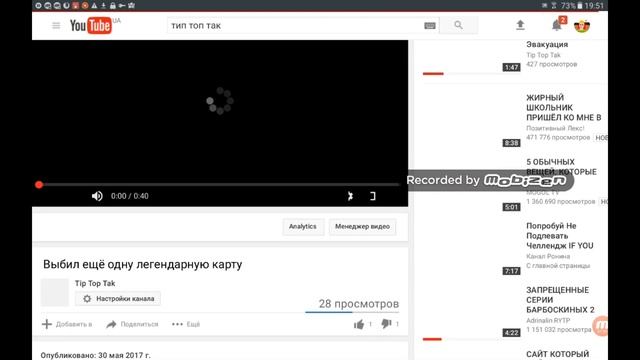Open suggested video Эвакуация

pos(547,44)
